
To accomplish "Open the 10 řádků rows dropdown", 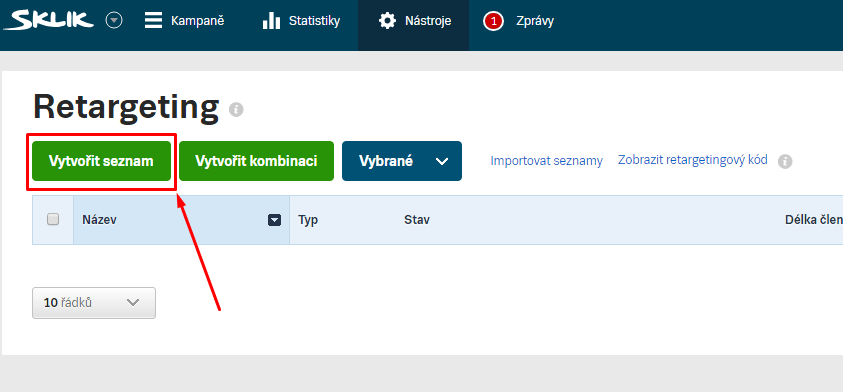I will pos(94,303).
